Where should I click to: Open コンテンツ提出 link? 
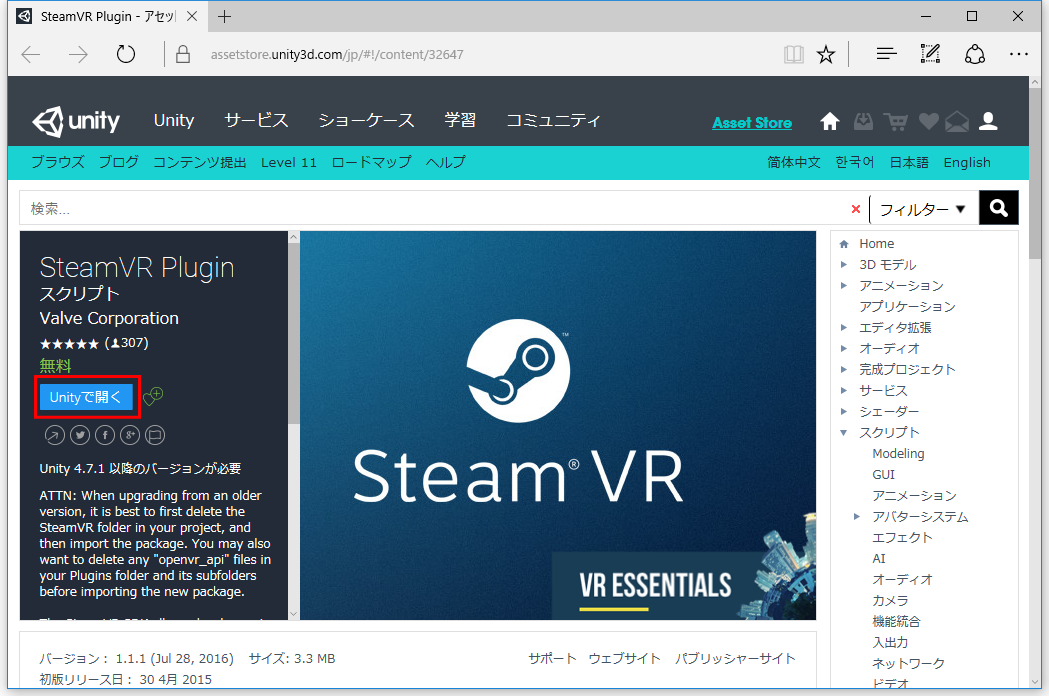(199, 162)
